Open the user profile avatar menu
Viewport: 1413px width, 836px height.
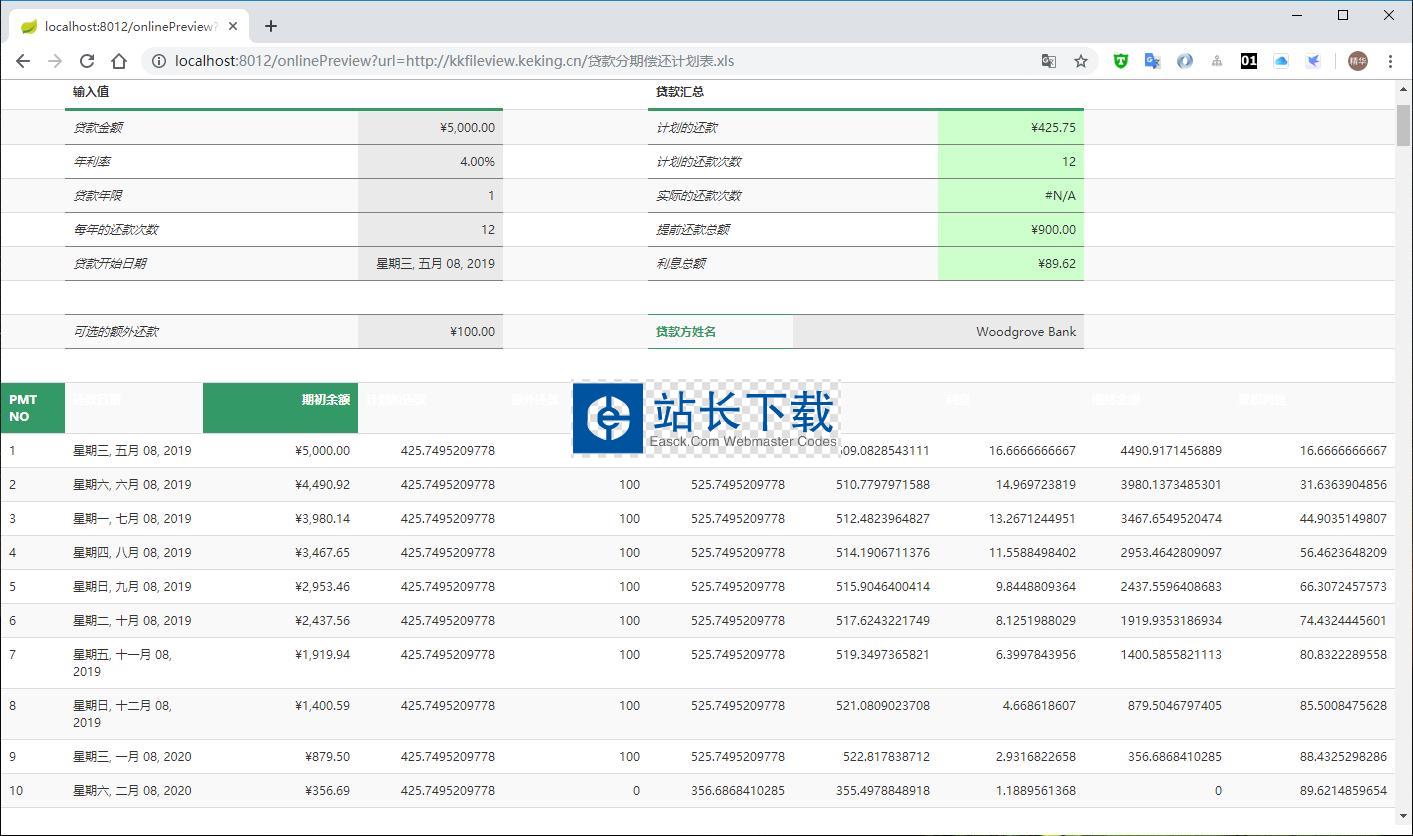1358,61
